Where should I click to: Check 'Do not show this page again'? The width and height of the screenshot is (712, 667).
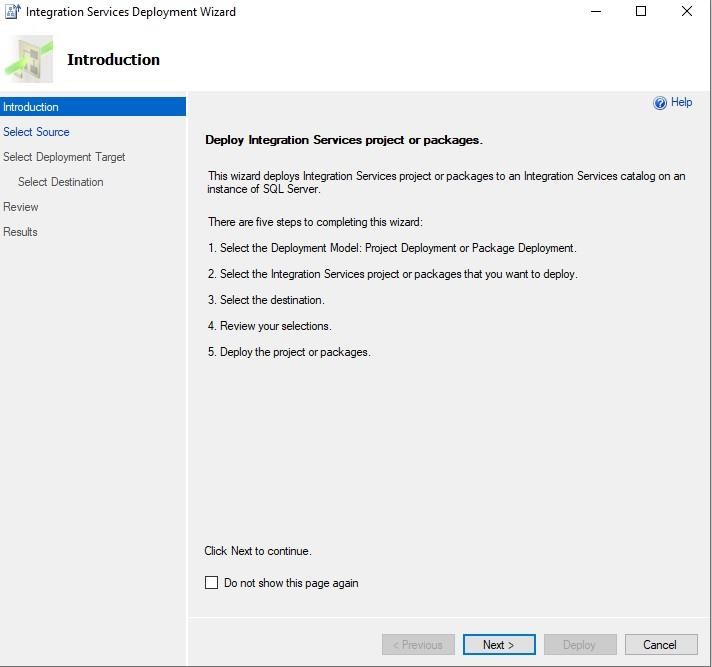pyautogui.click(x=211, y=583)
